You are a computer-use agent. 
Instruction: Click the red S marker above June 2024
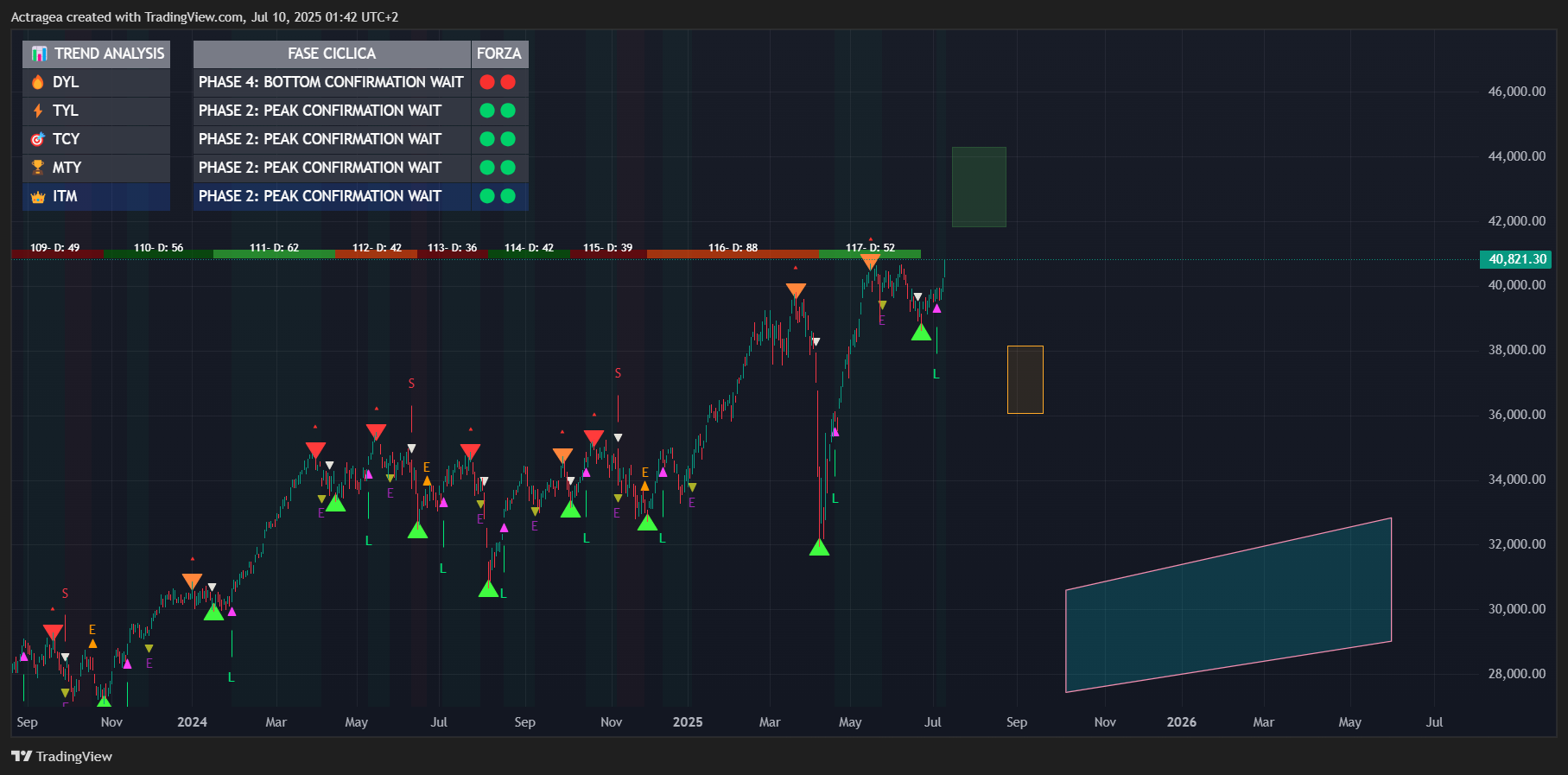pyautogui.click(x=411, y=384)
